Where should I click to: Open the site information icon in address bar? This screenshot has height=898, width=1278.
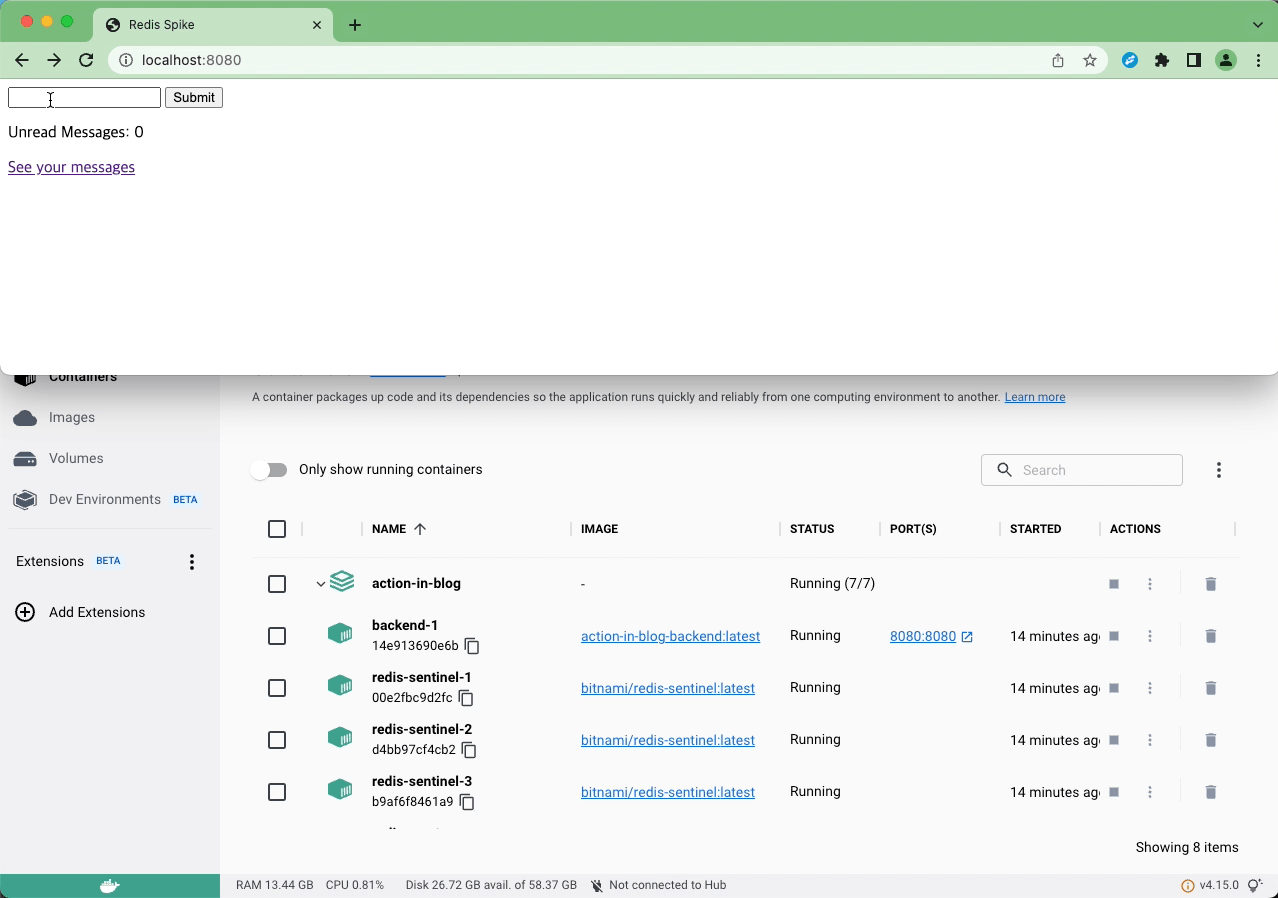(126, 60)
